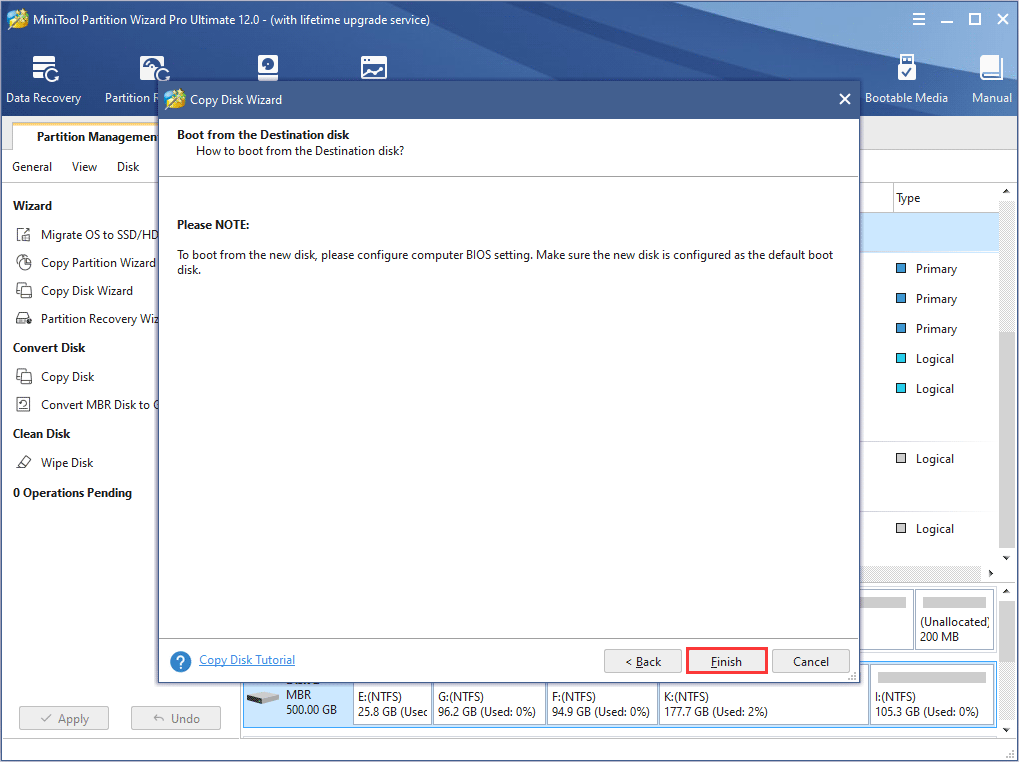Click the Clean Disk section heading

click(42, 434)
